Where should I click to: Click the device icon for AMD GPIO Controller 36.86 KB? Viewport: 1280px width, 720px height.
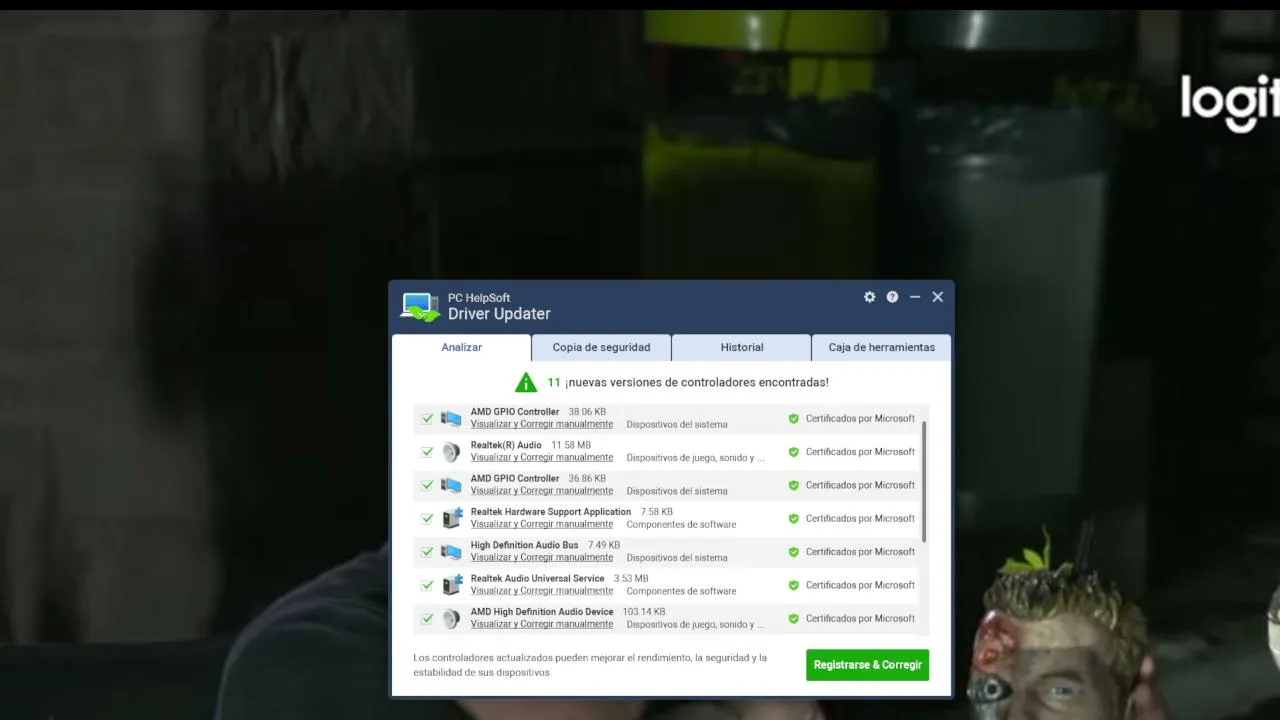coord(452,485)
